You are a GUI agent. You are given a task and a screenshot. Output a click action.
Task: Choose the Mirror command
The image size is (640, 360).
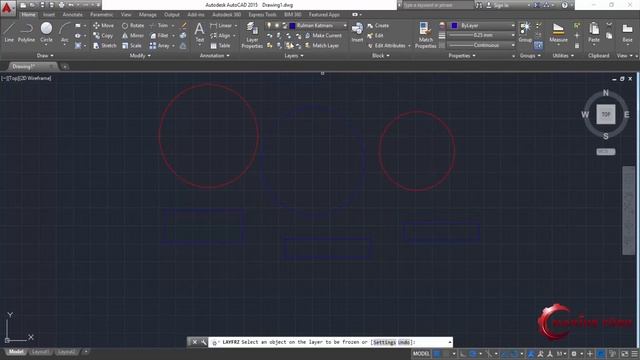[133, 36]
